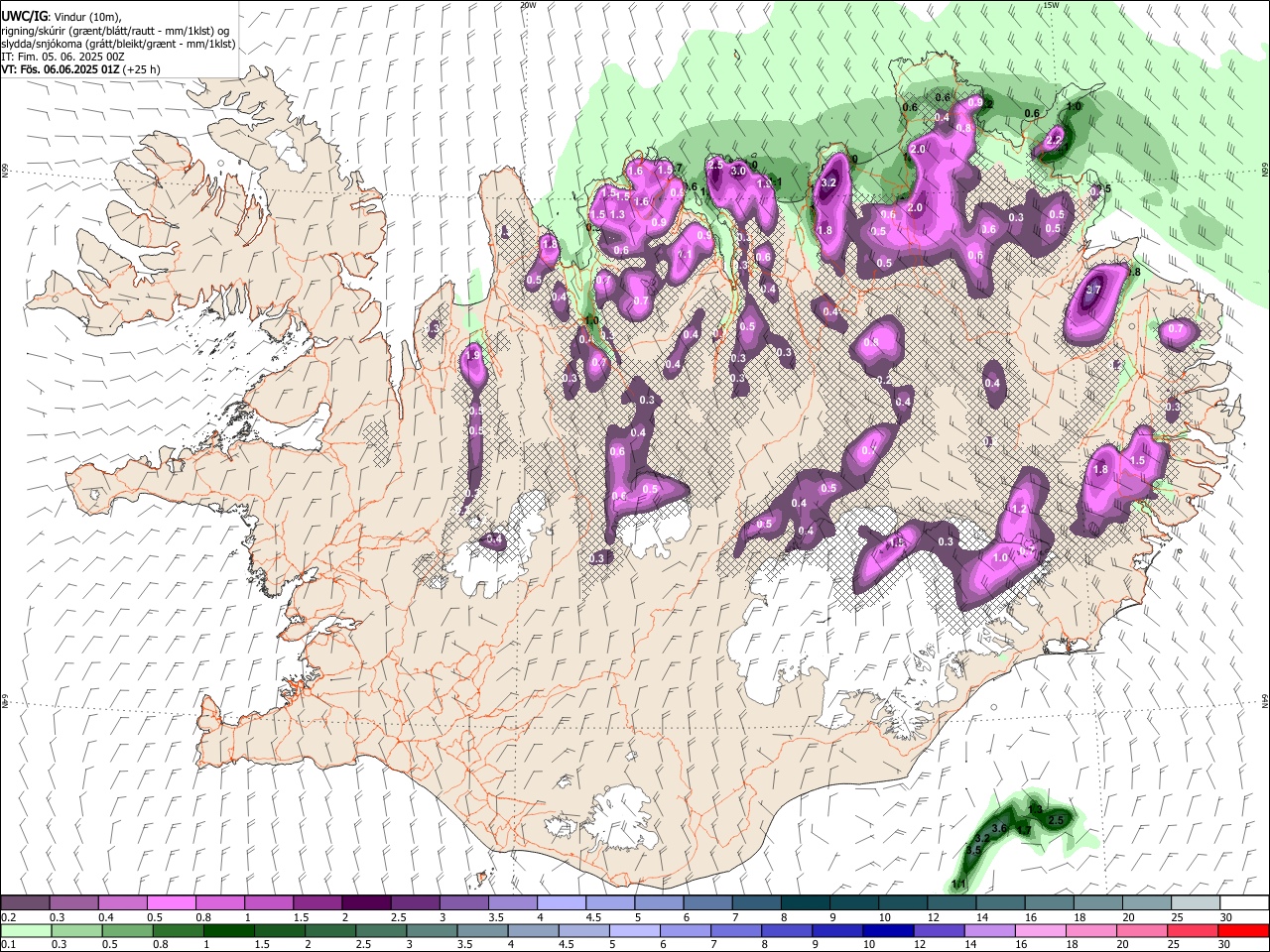Click the 'rigning/skúrir' legend description line

(114, 30)
